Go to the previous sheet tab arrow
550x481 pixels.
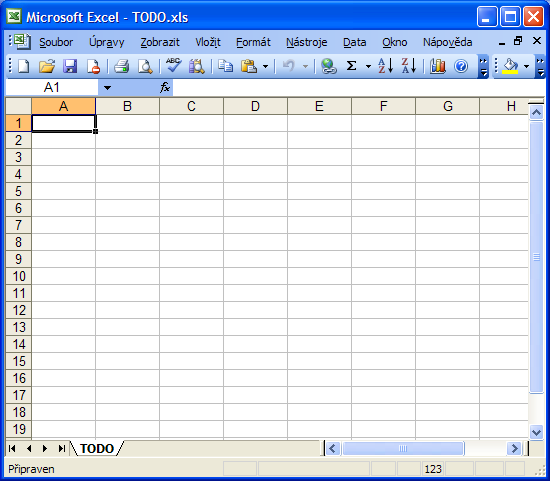(29, 448)
